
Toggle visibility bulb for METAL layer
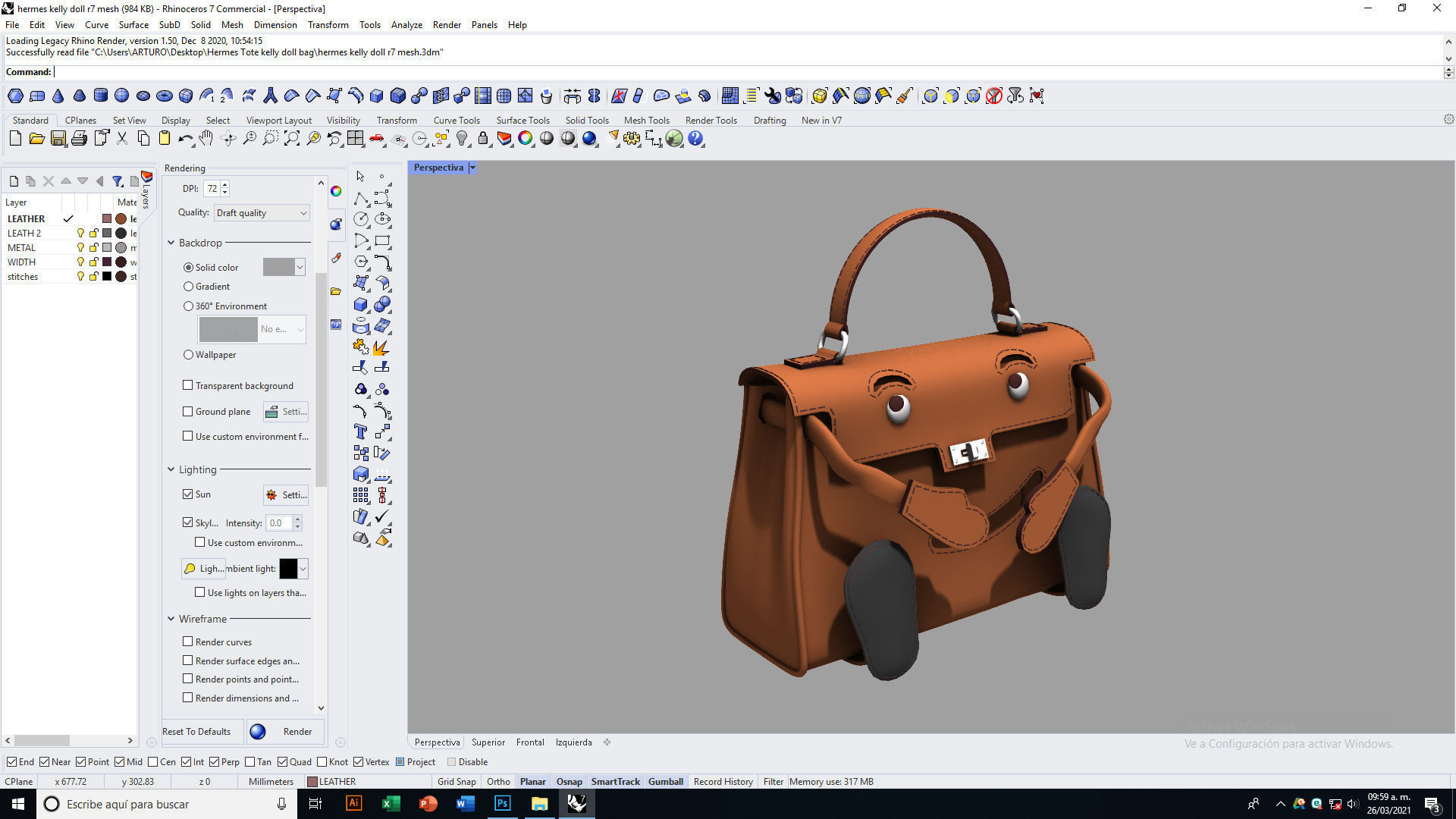click(80, 248)
